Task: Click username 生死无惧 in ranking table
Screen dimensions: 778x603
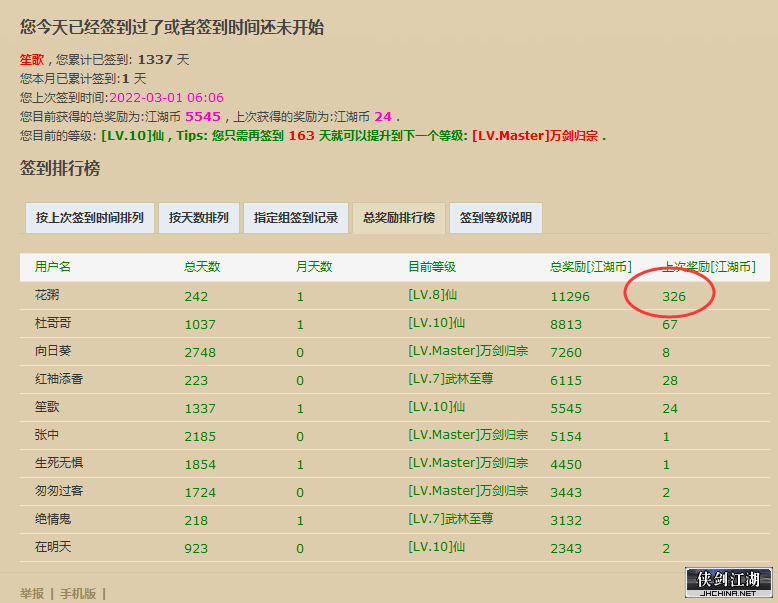Action: coord(59,463)
